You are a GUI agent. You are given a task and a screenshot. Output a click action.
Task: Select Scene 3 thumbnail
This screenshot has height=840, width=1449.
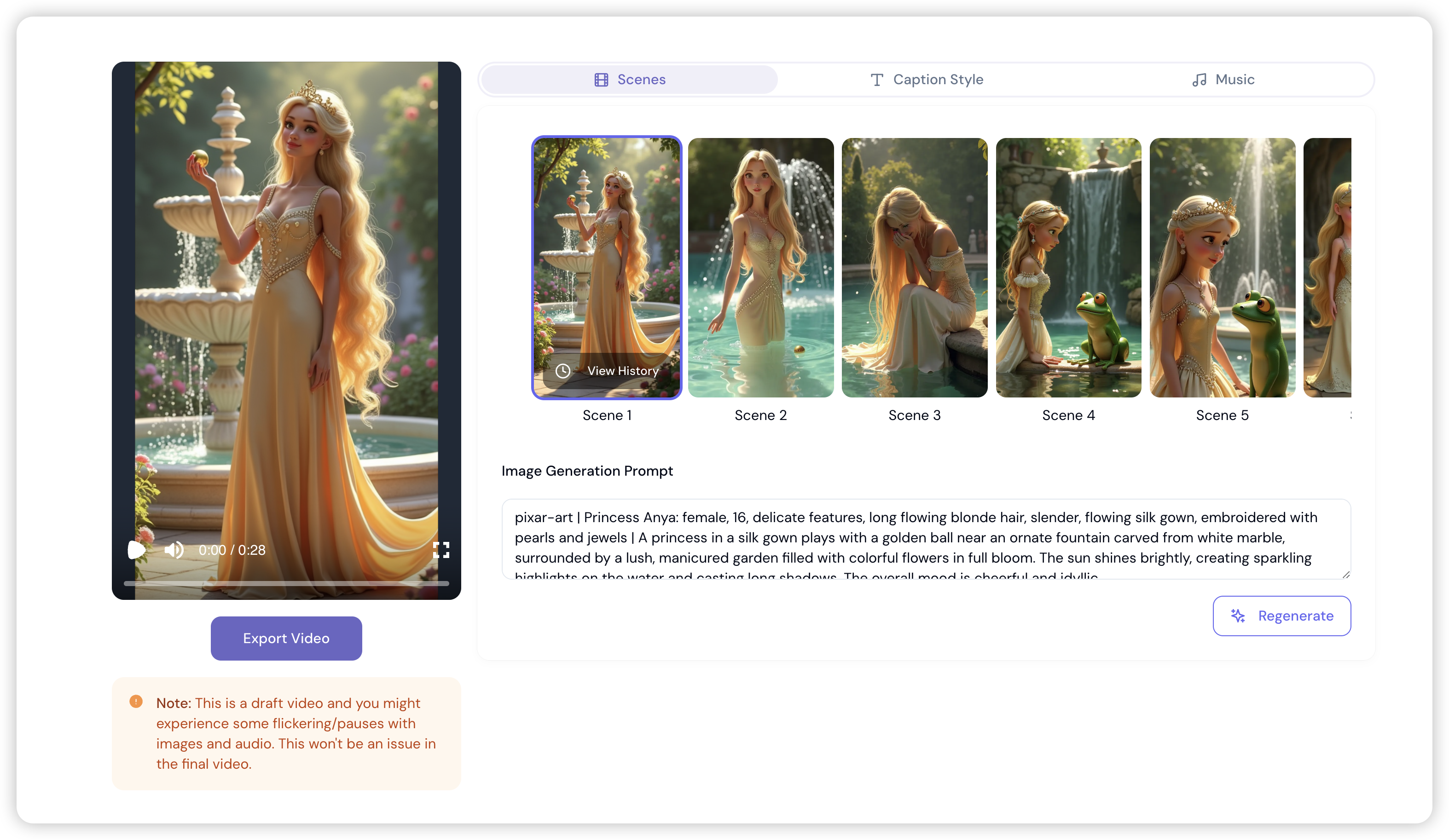914,268
